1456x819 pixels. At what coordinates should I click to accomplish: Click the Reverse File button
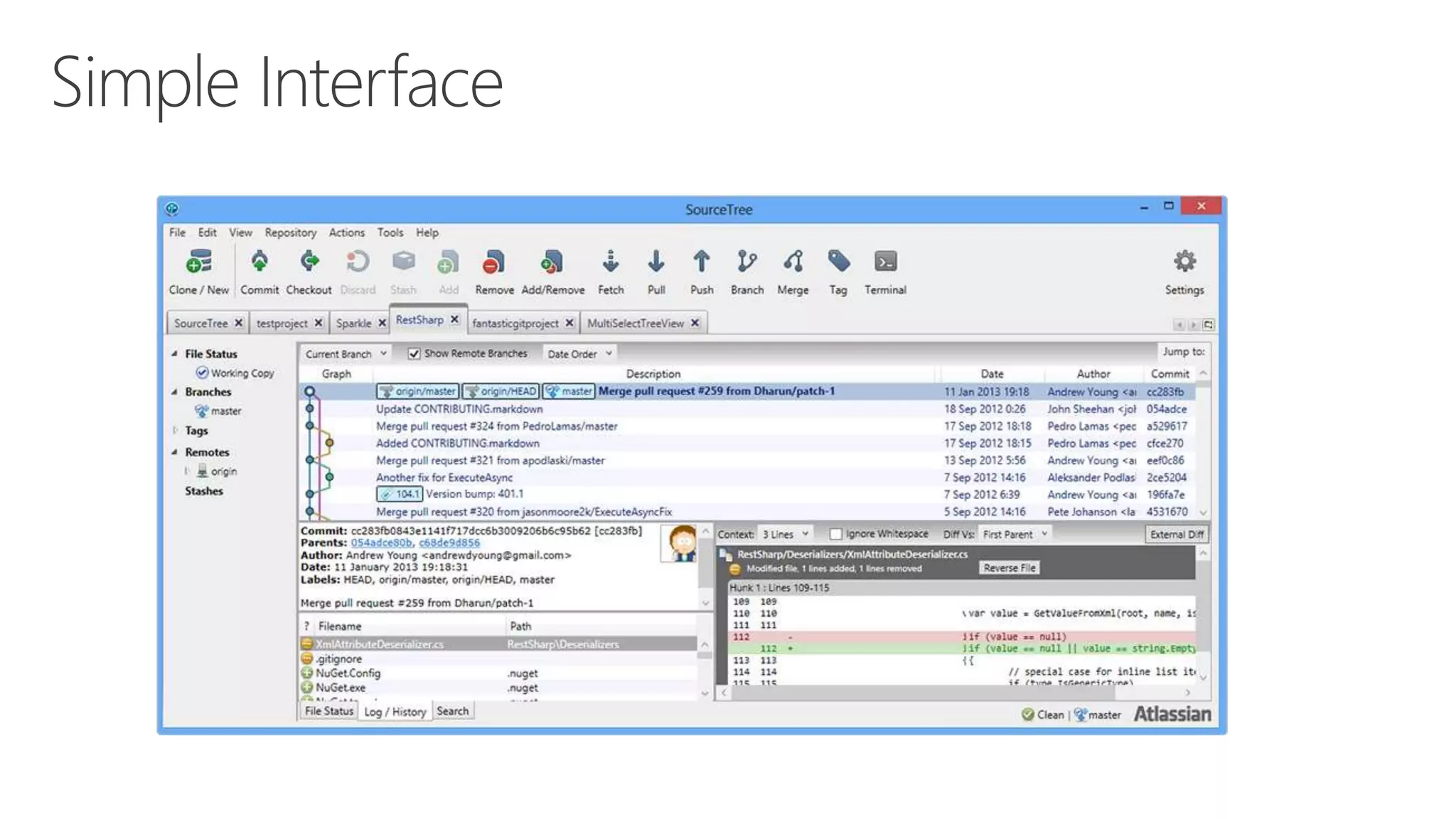pyautogui.click(x=1010, y=568)
